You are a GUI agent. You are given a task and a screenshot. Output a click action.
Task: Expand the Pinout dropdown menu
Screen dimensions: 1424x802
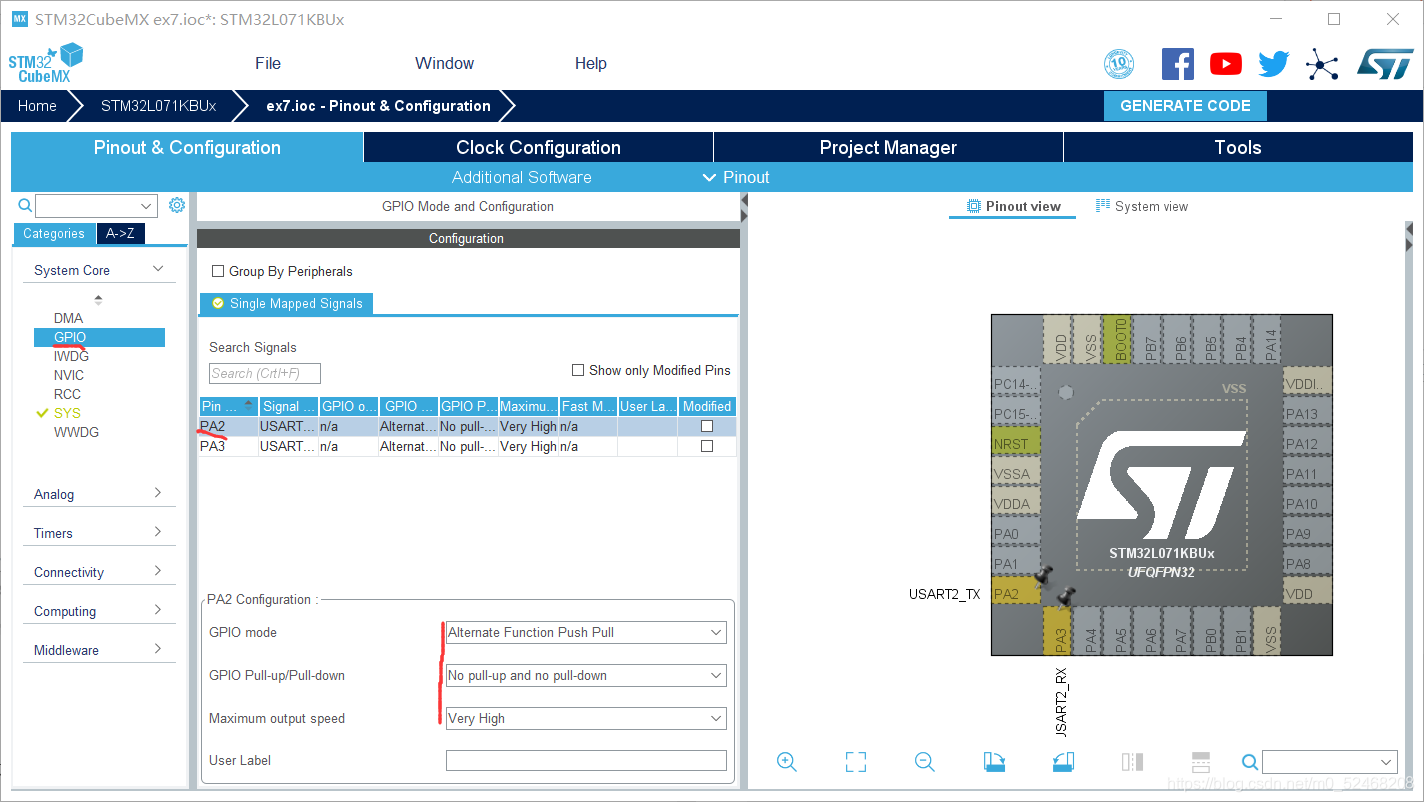[x=736, y=177]
